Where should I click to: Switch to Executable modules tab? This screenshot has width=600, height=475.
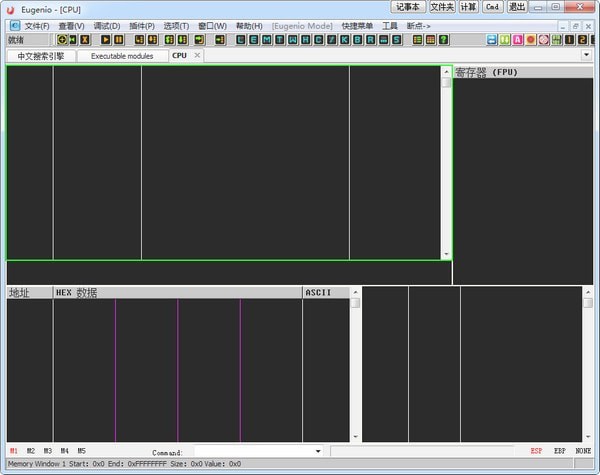pyautogui.click(x=122, y=56)
